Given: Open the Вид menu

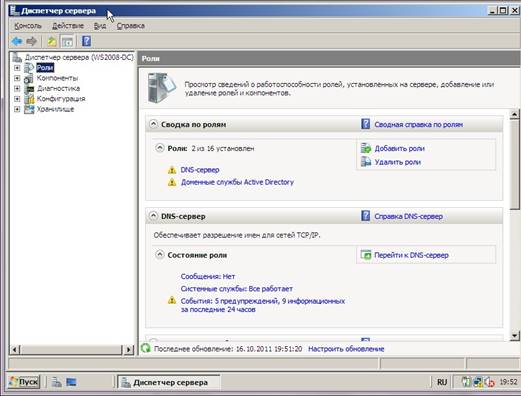Looking at the screenshot, I should click(100, 26).
